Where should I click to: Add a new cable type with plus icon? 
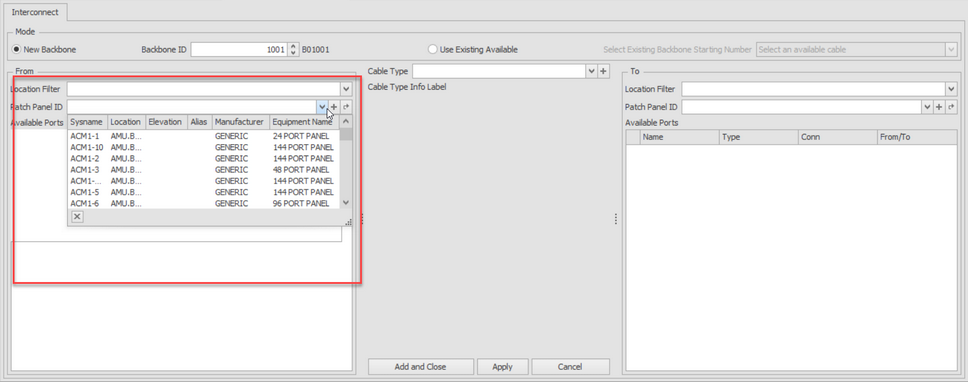(604, 71)
